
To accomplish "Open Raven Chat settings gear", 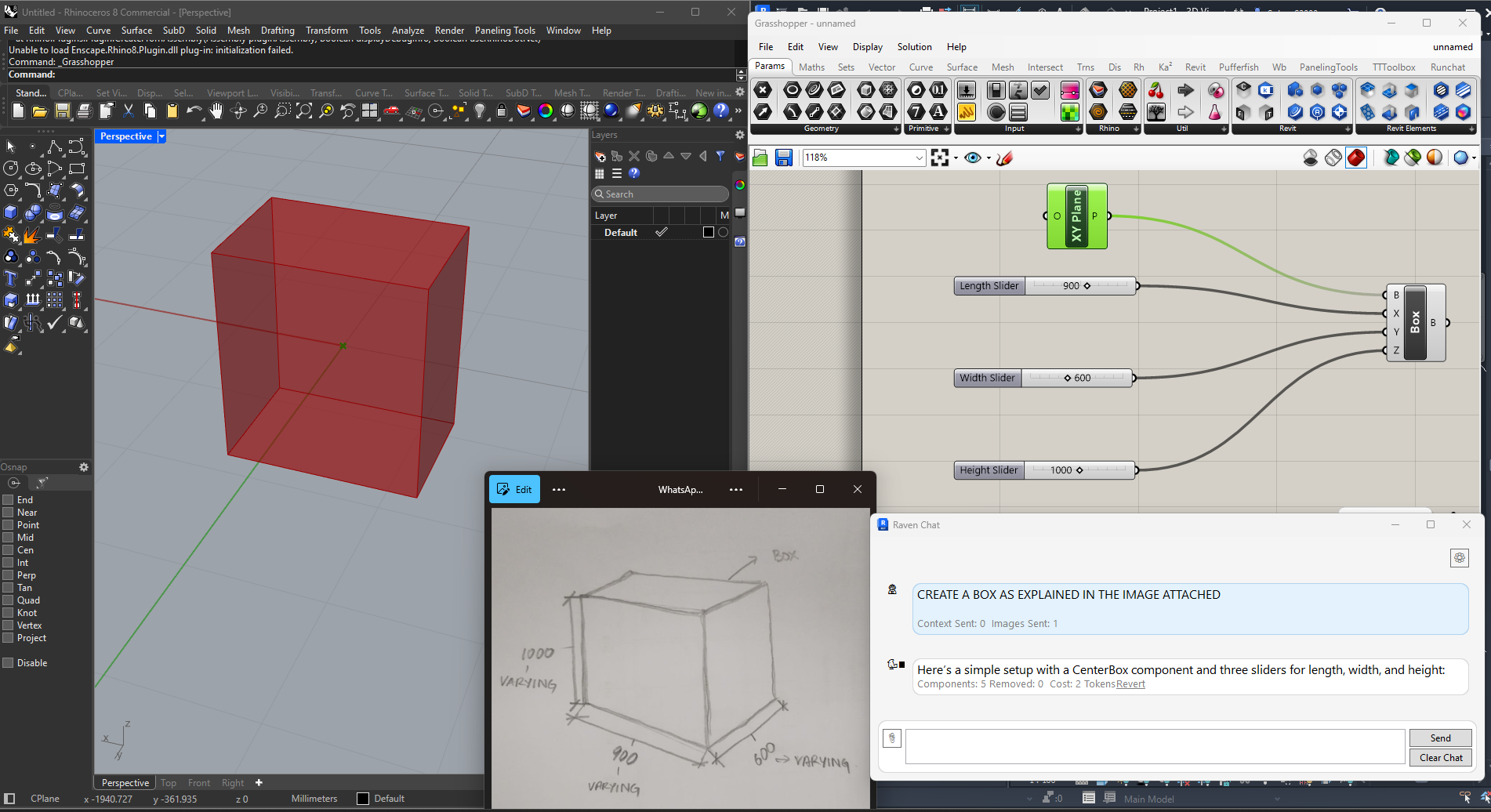I will pos(1459,558).
